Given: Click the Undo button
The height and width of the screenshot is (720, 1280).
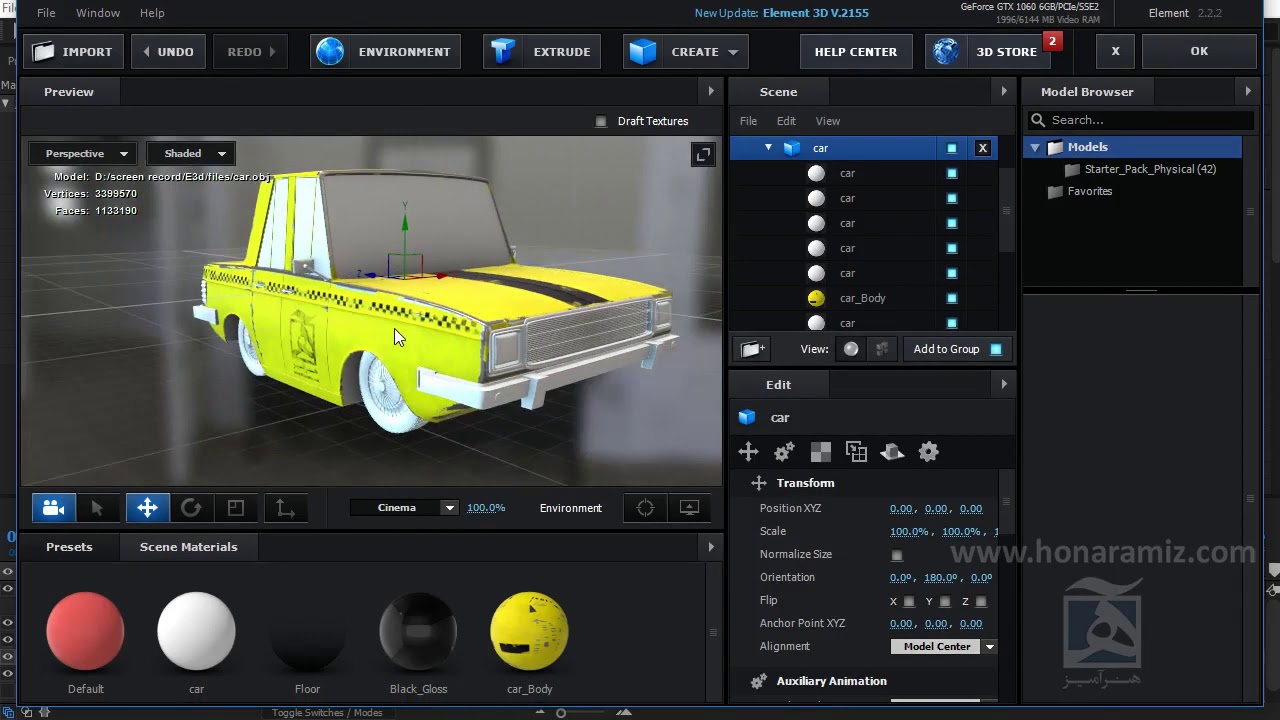Looking at the screenshot, I should point(168,51).
